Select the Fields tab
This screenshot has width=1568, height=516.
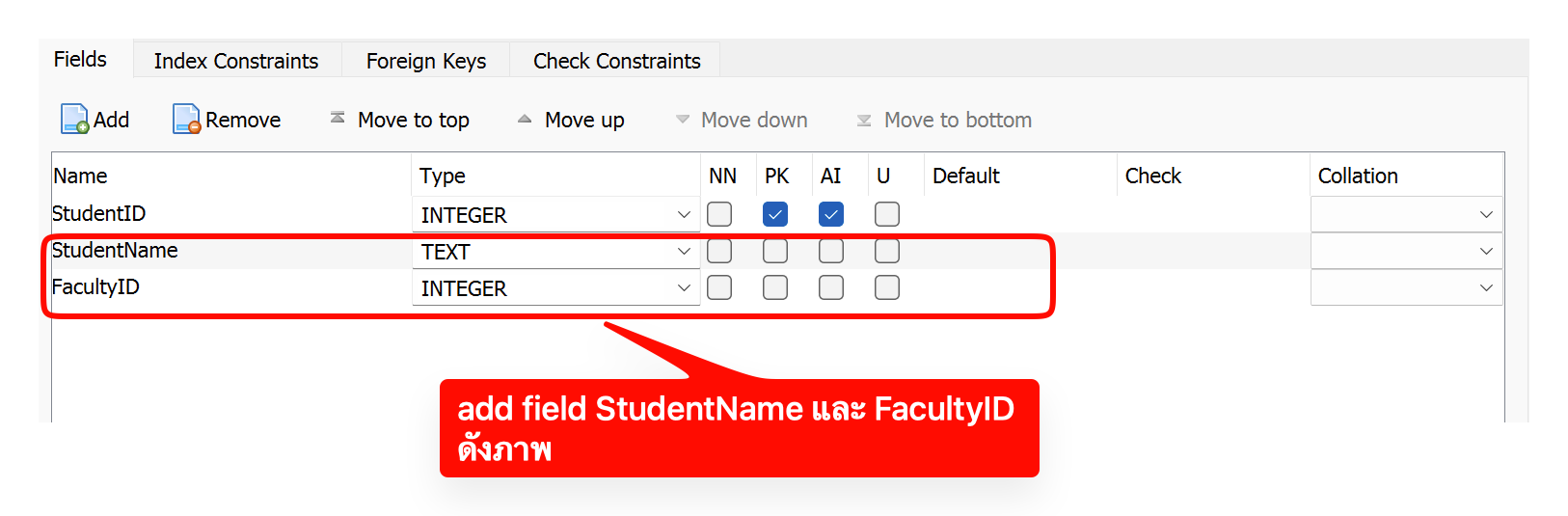80,60
